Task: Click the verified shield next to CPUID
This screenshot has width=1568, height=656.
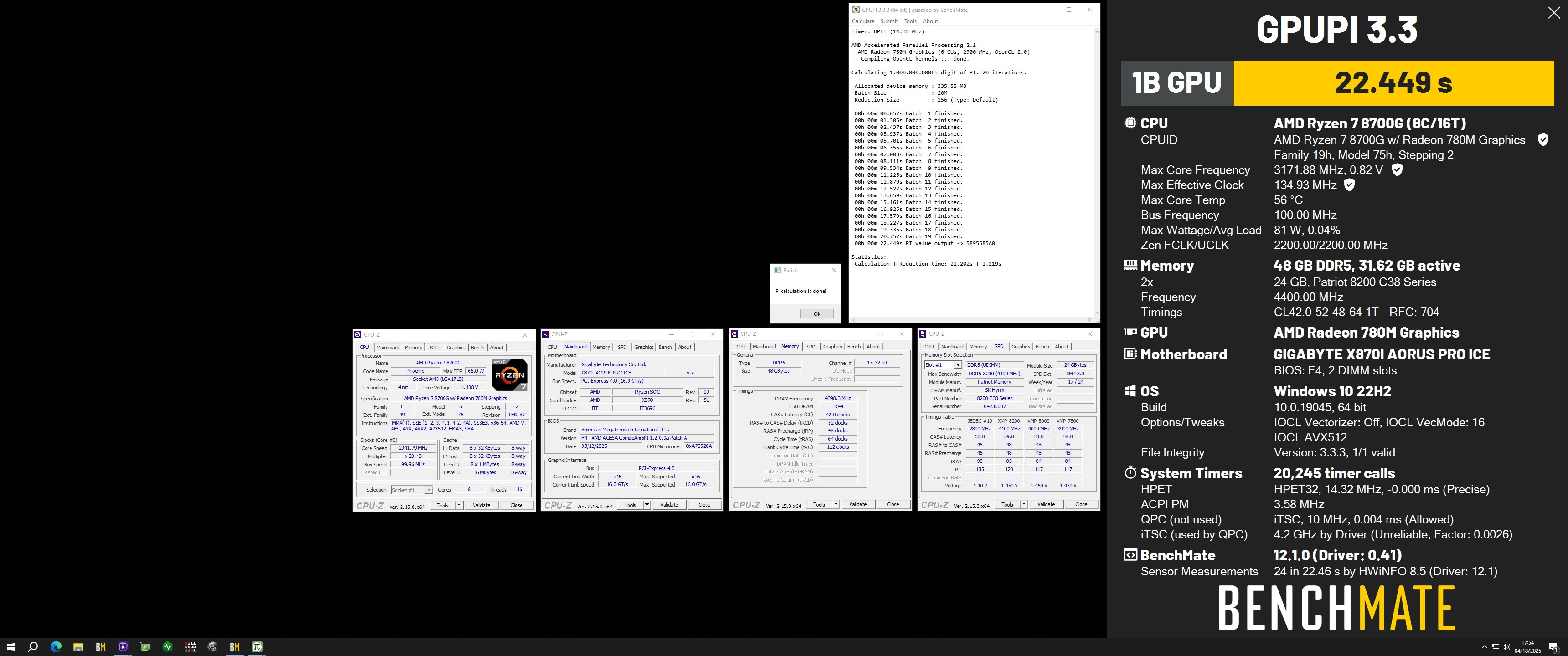Action: point(1543,140)
